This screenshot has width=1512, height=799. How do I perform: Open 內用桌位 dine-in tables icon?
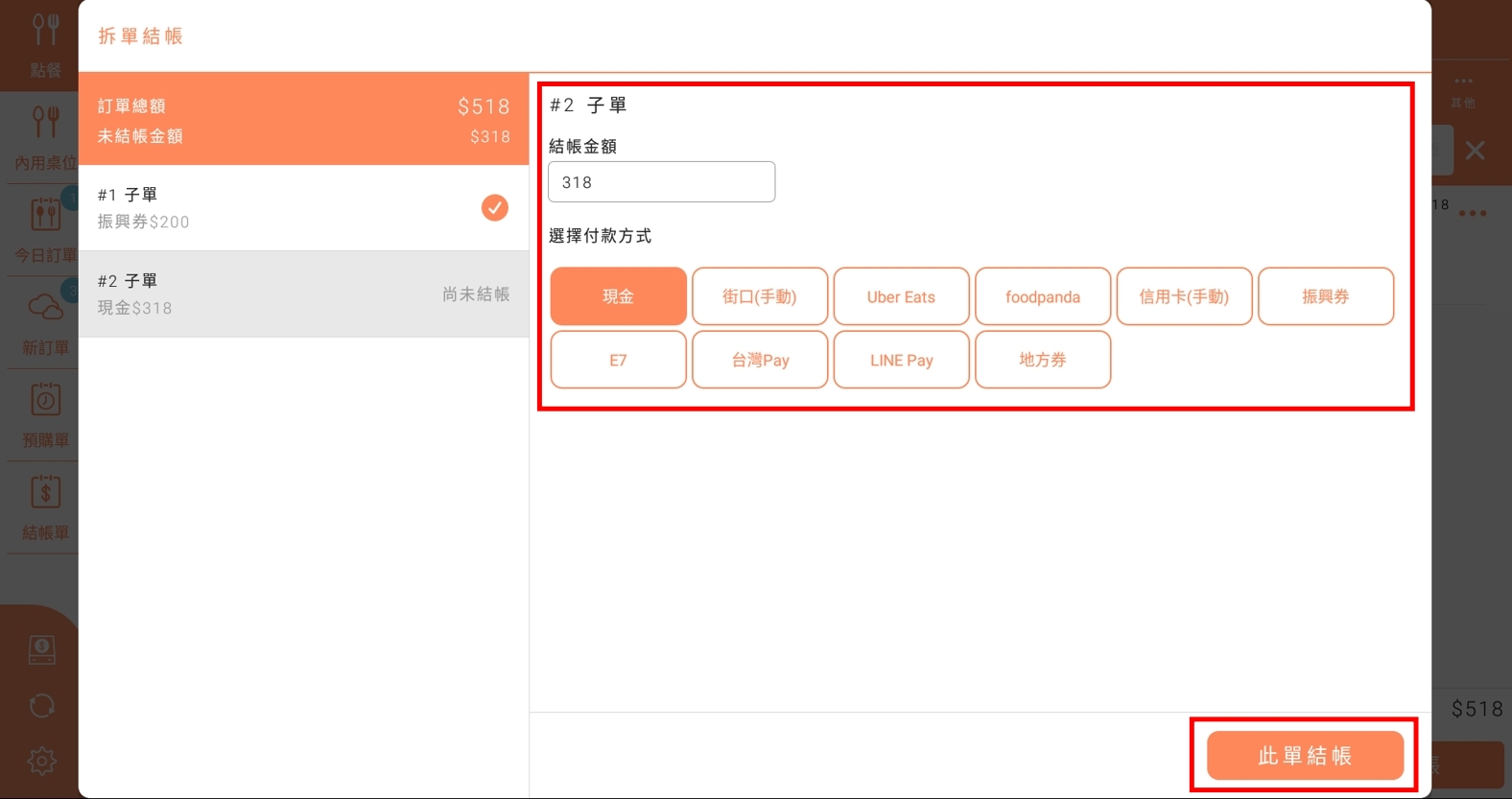(44, 125)
